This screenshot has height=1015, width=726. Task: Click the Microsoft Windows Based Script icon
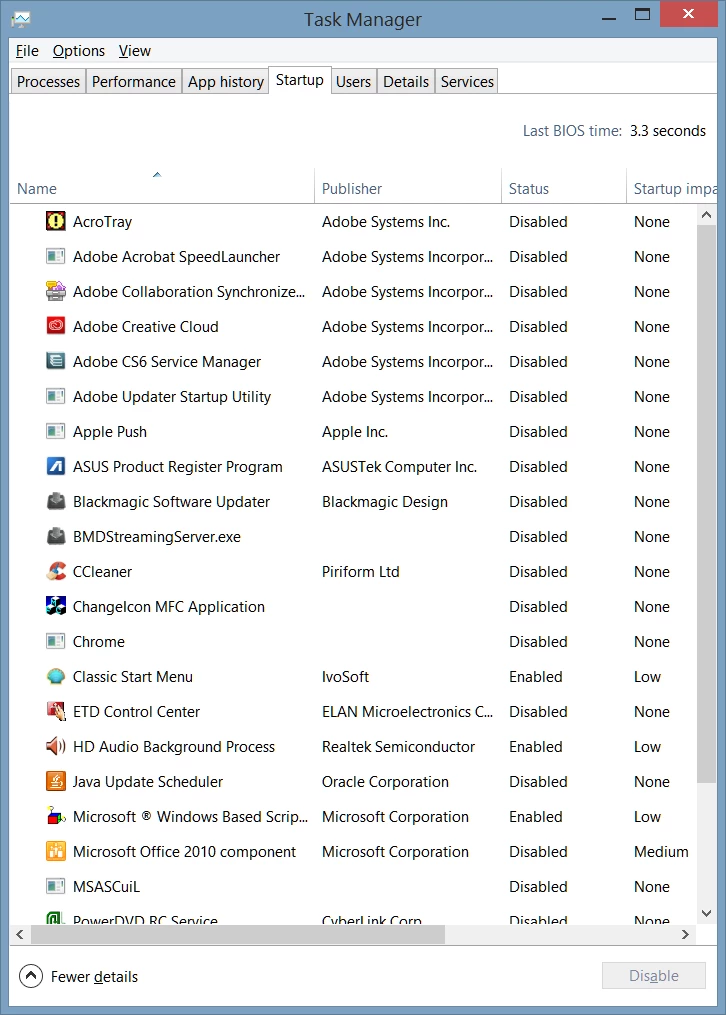tap(56, 816)
